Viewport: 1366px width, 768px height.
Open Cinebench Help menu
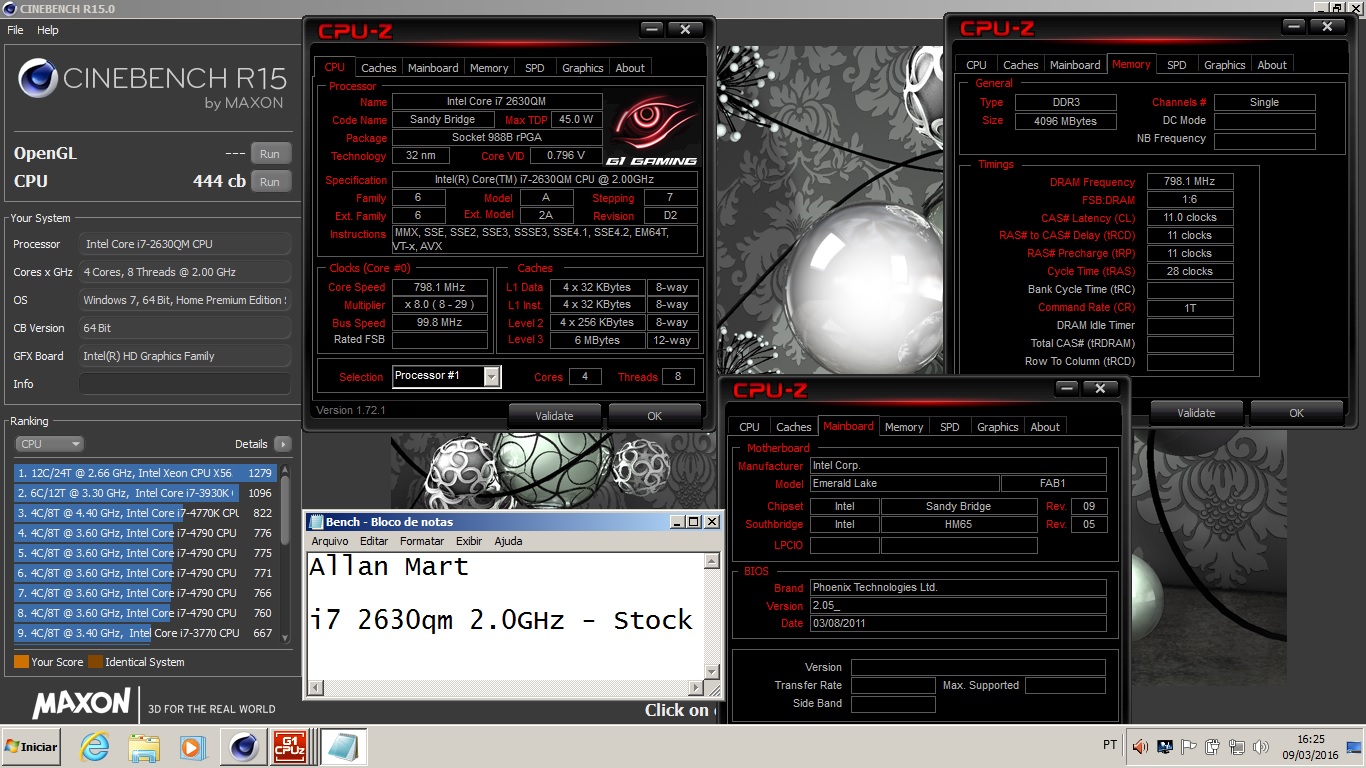point(48,30)
